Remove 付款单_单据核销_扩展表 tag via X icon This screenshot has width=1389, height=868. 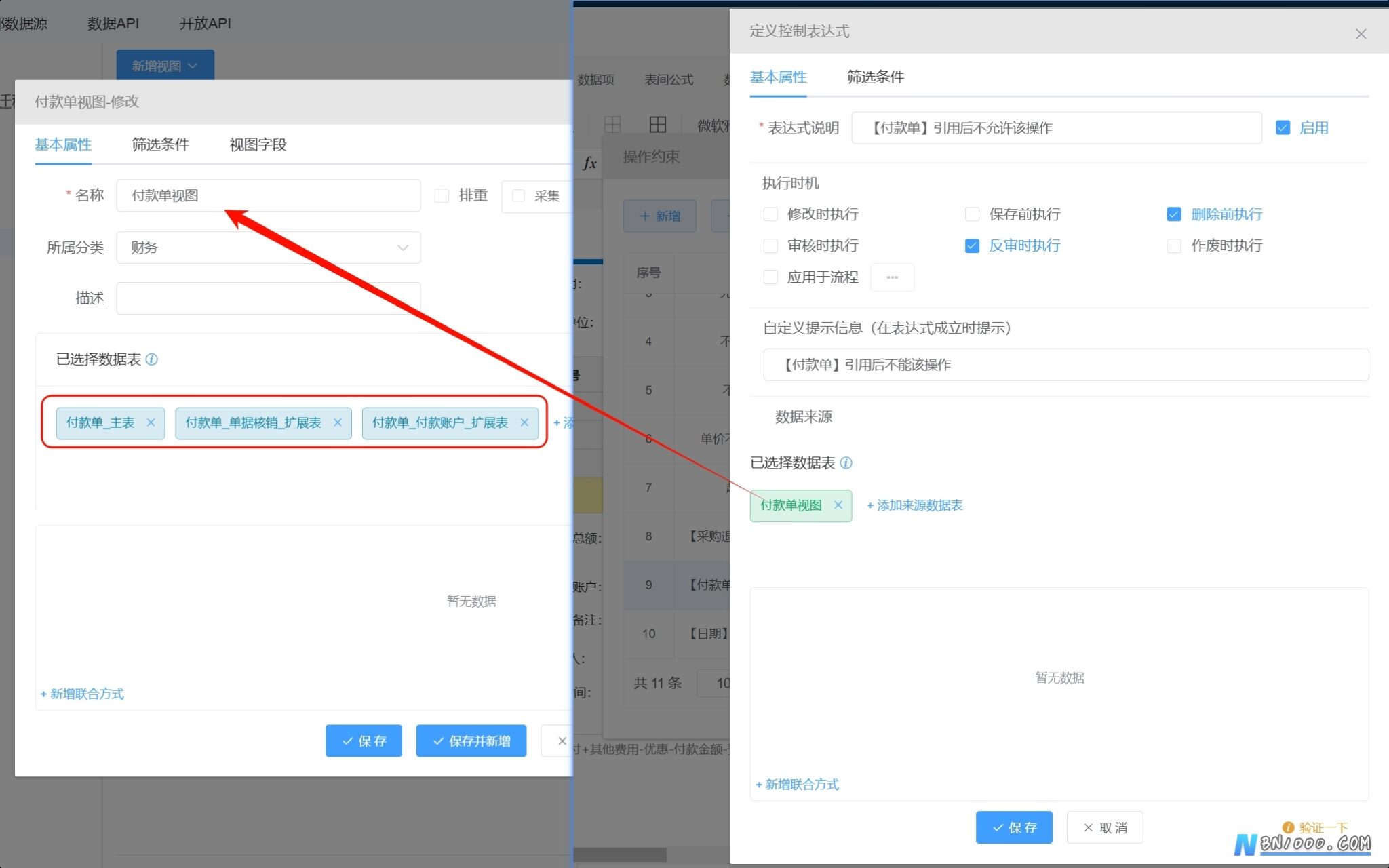[x=338, y=422]
